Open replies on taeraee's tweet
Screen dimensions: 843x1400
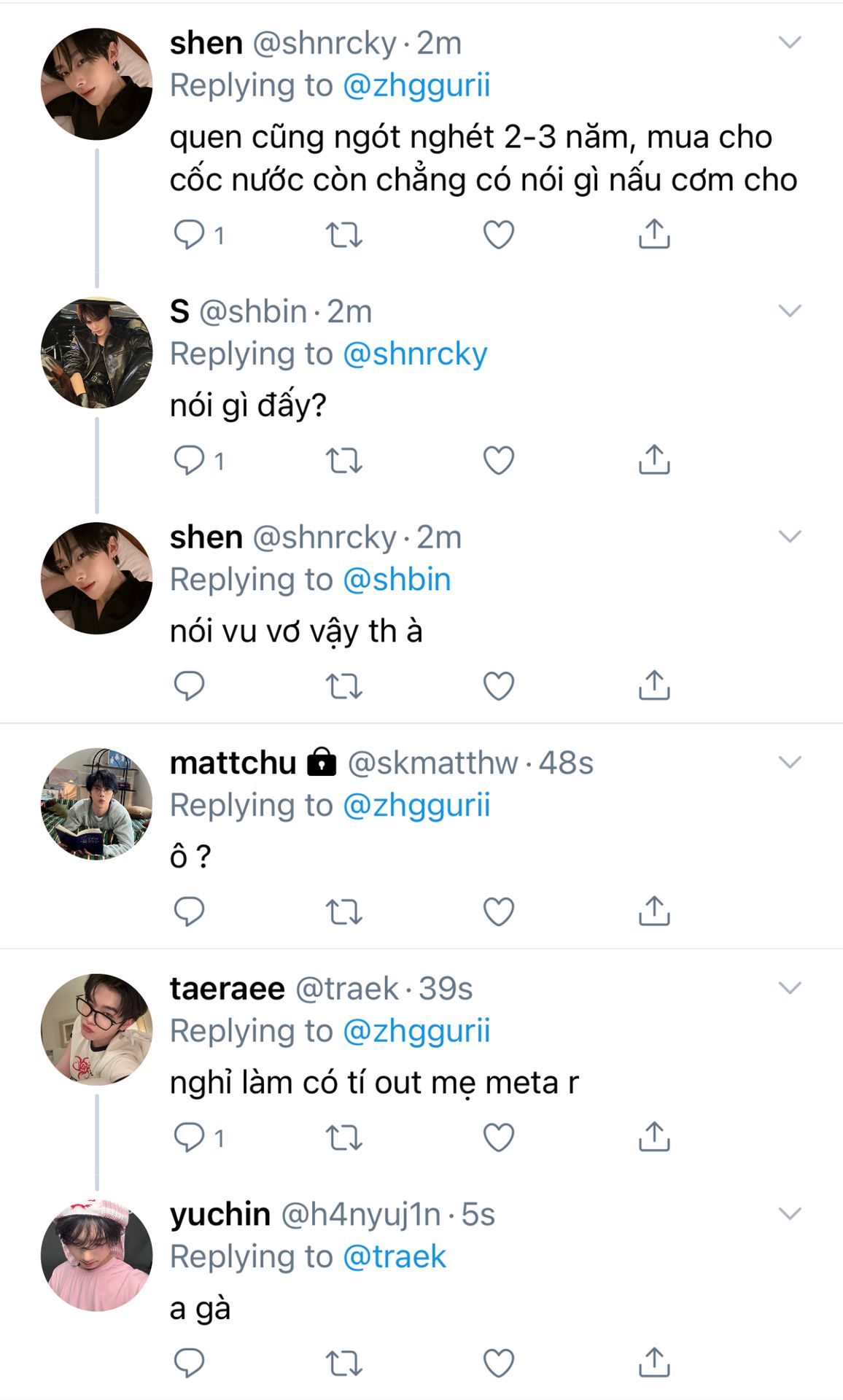[189, 1136]
